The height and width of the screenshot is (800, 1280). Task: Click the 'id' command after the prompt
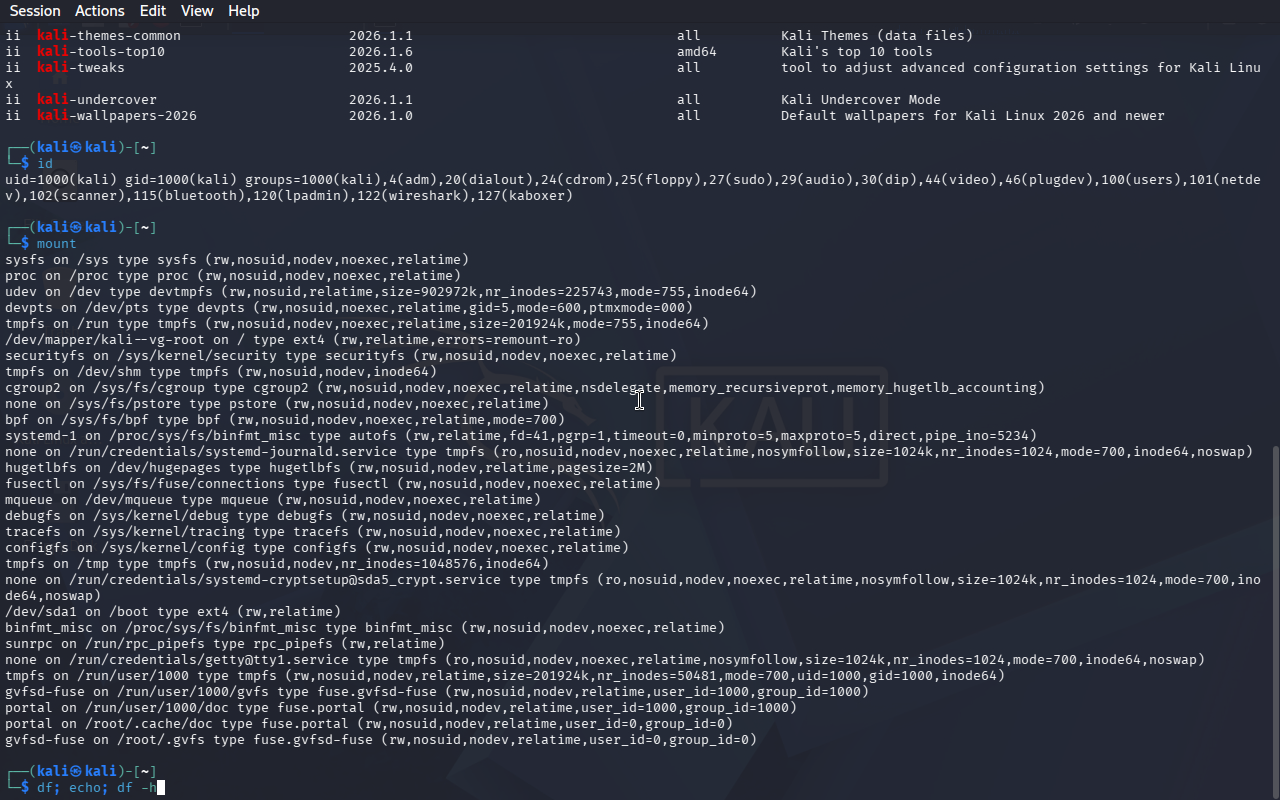tap(45, 164)
